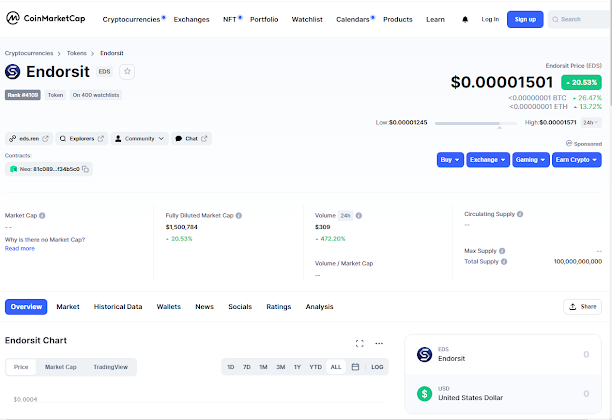The height and width of the screenshot is (420, 612).
Task: Switch chart to TradingView mode
Action: point(110,367)
